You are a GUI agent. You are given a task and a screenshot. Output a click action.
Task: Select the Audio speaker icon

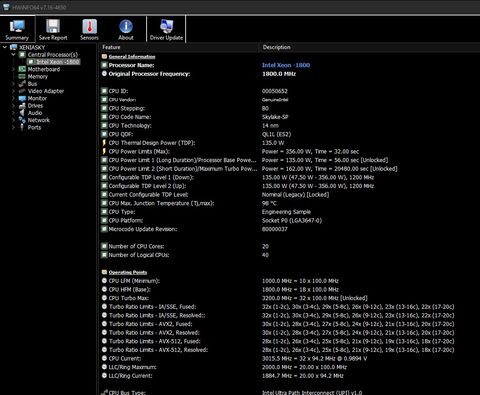[22, 113]
